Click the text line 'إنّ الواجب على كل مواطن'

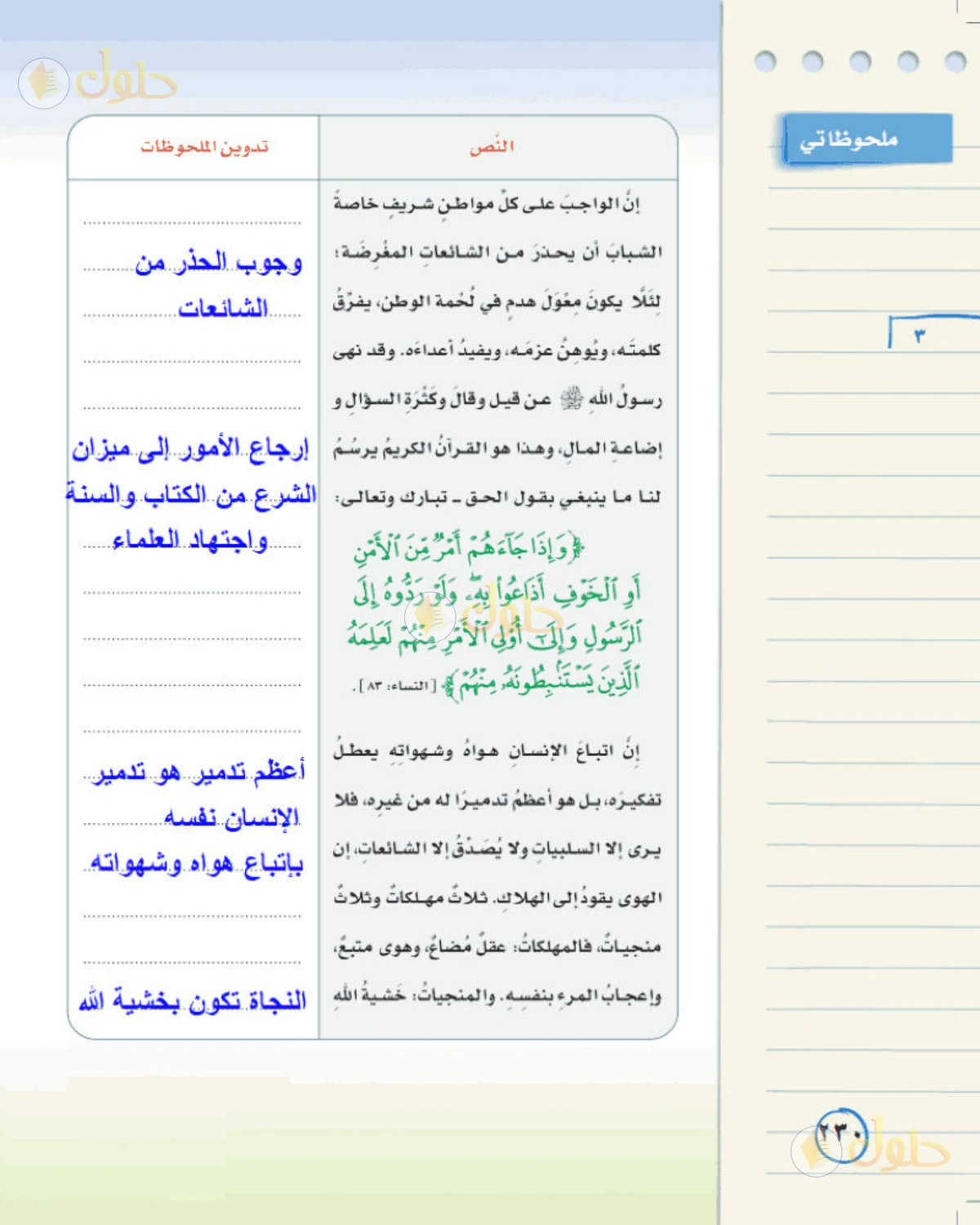coord(487,203)
